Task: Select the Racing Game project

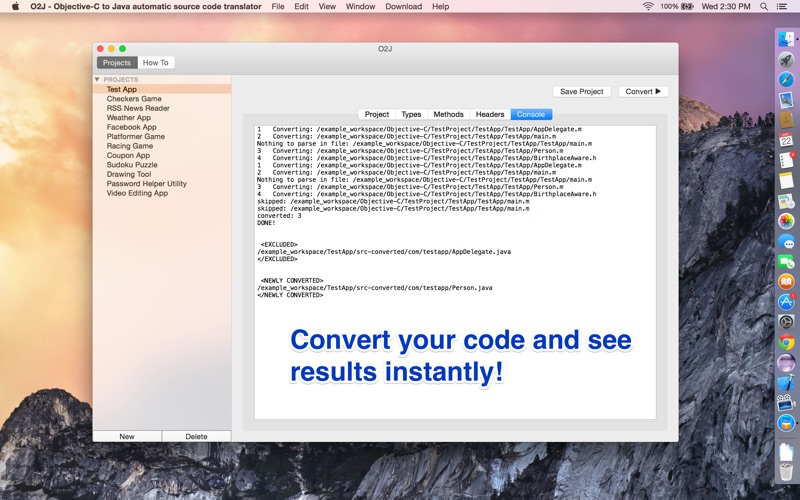Action: point(162,146)
